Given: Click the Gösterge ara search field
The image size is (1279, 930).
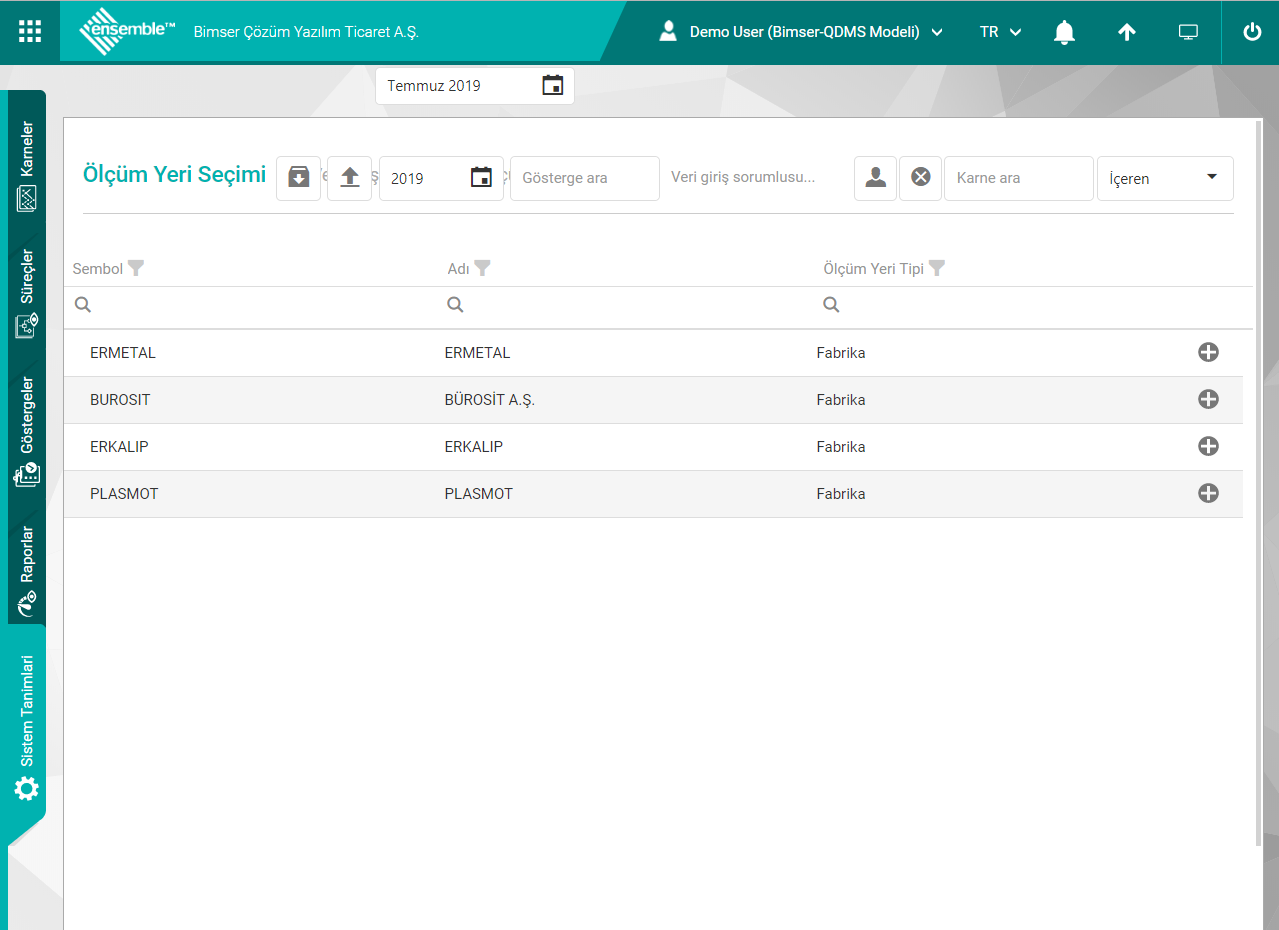Looking at the screenshot, I should 584,178.
